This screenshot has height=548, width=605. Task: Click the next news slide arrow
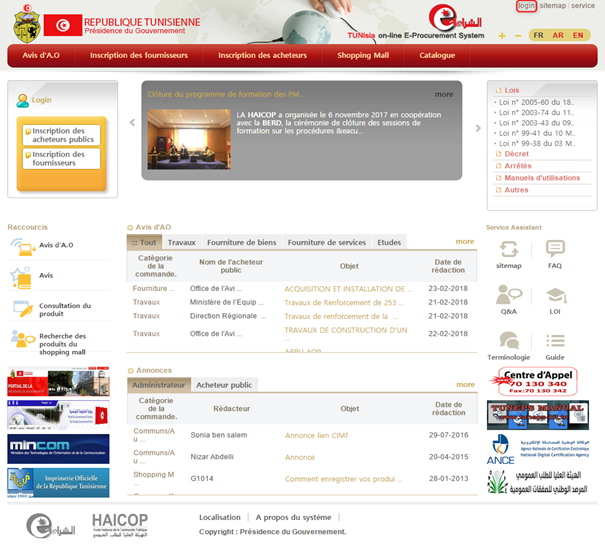tap(477, 128)
